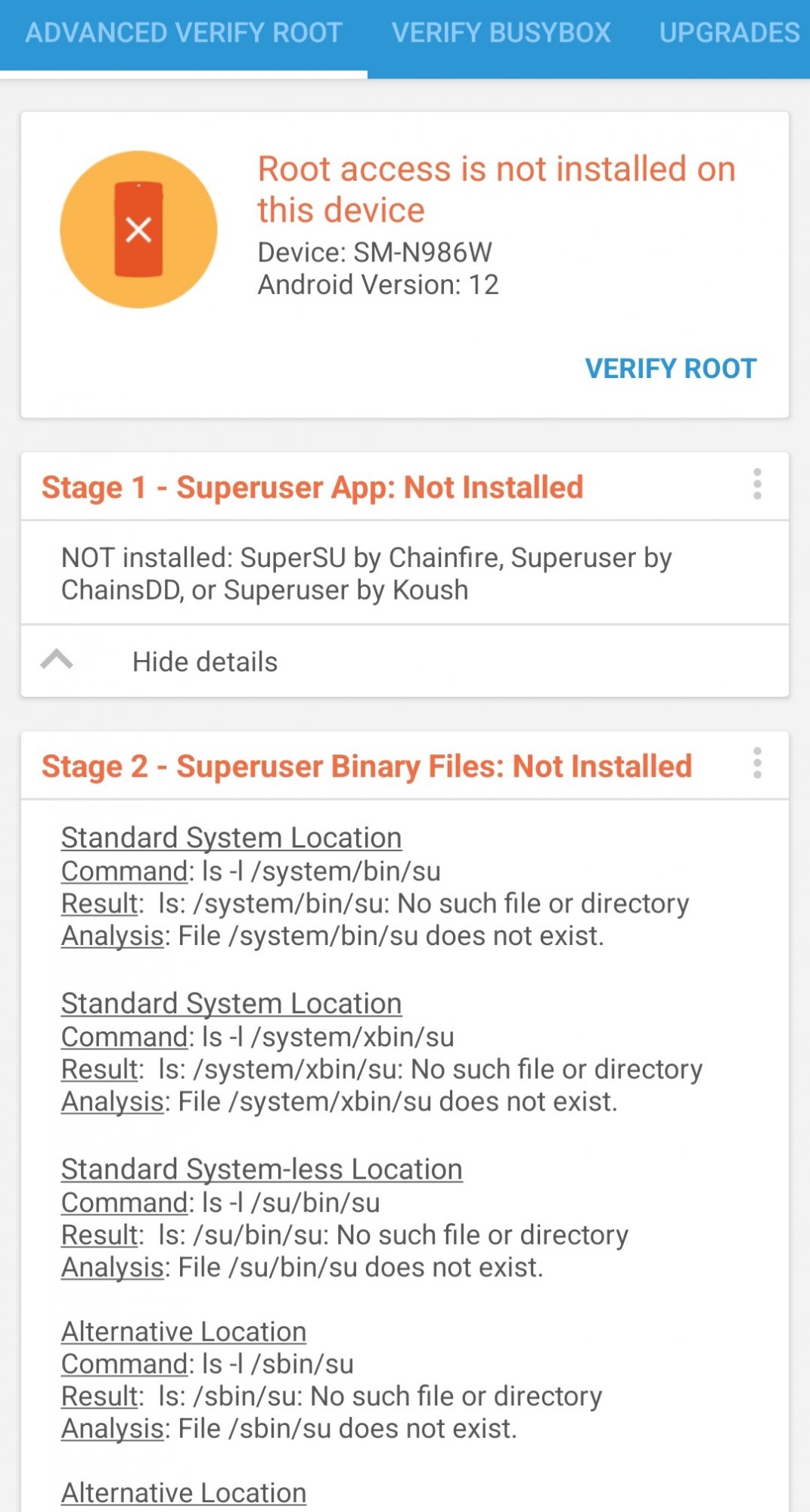
Task: Open Stage 2 three-dot overflow menu
Action: (x=757, y=764)
